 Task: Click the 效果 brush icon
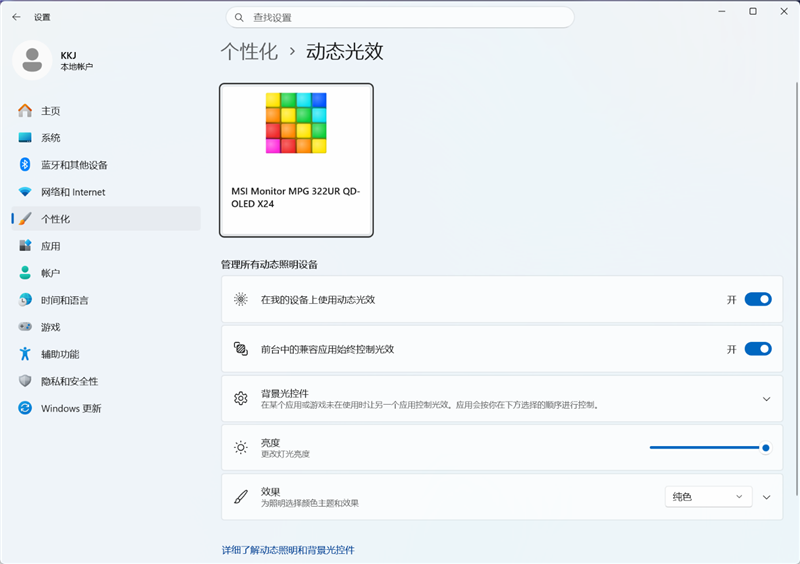241,497
